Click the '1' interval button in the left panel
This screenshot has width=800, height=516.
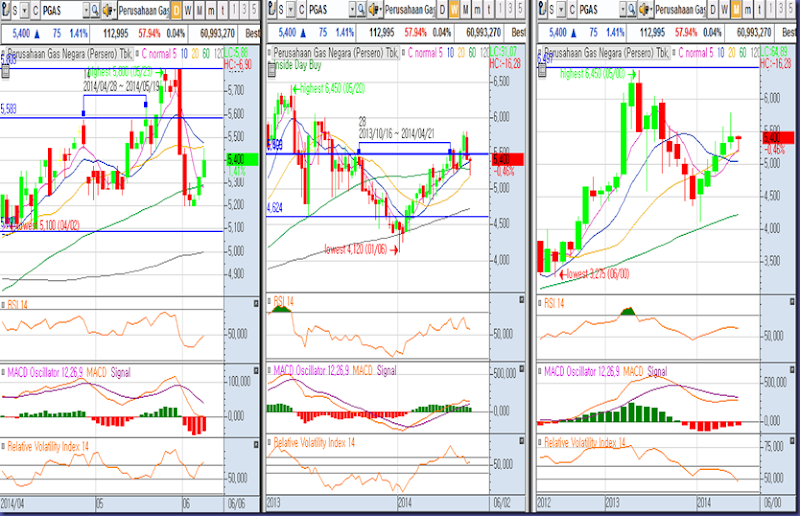click(x=234, y=9)
